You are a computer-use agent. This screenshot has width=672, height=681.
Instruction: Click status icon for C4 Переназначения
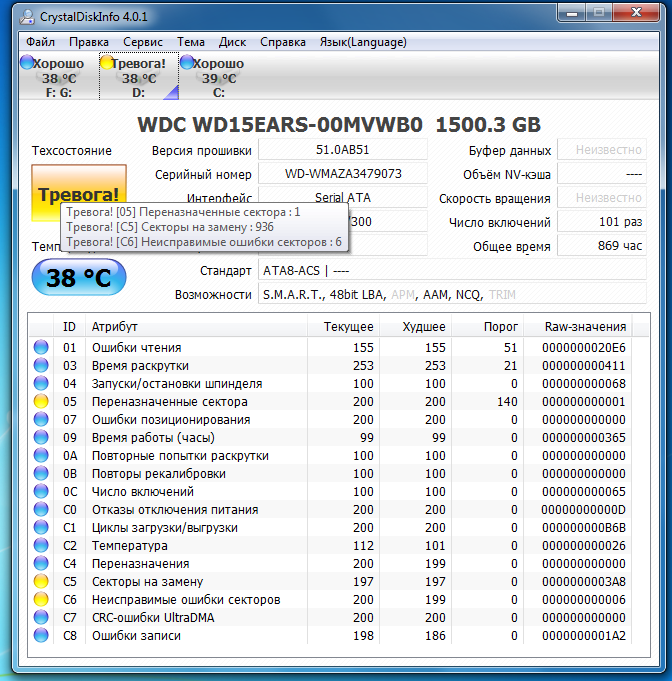point(41,563)
